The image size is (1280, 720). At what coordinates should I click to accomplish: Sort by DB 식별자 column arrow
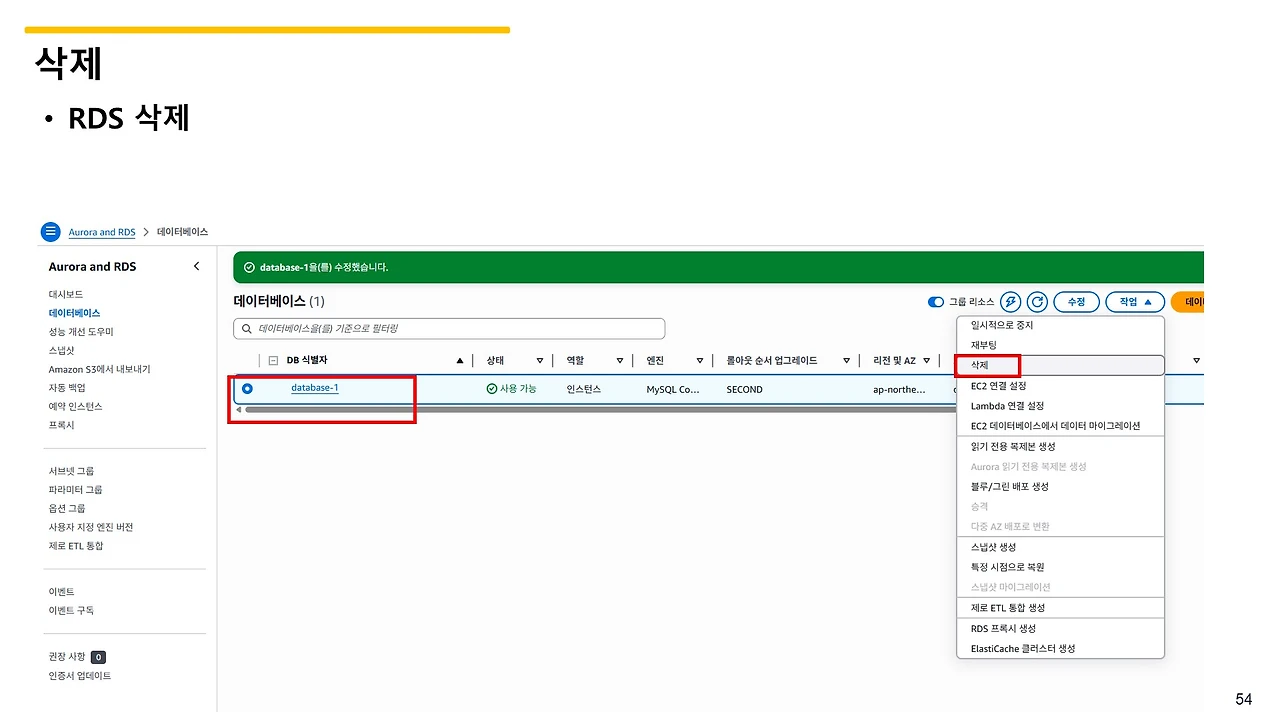click(460, 361)
